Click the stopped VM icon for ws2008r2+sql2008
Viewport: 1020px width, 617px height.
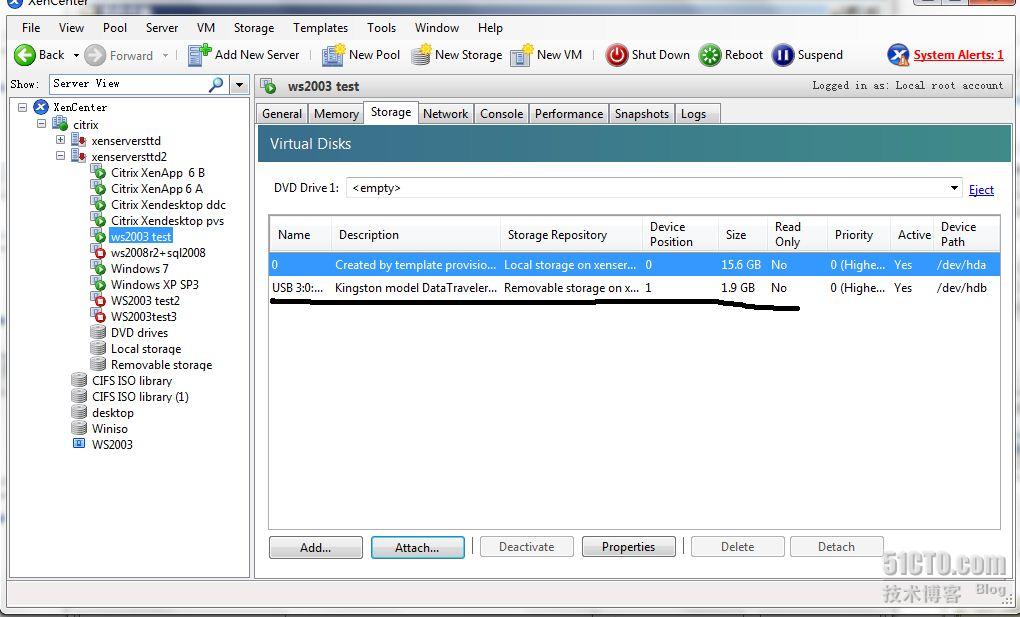[x=98, y=251]
